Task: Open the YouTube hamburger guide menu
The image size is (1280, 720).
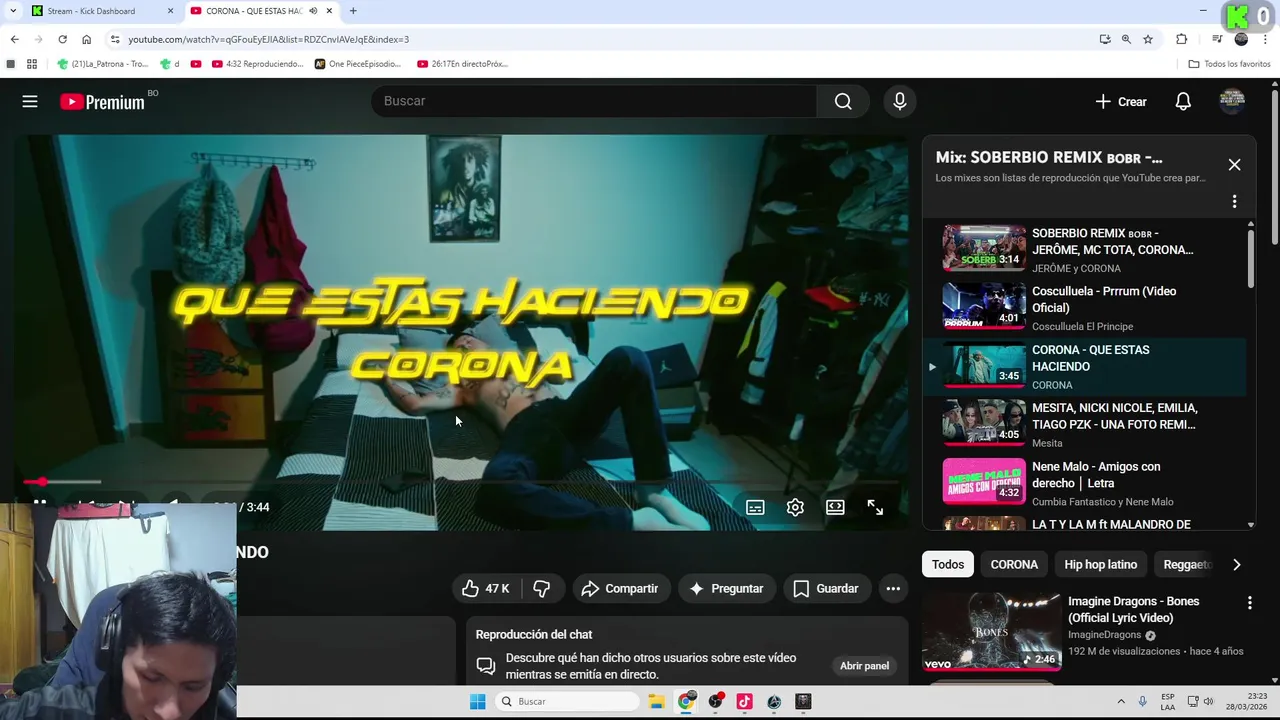Action: click(30, 101)
